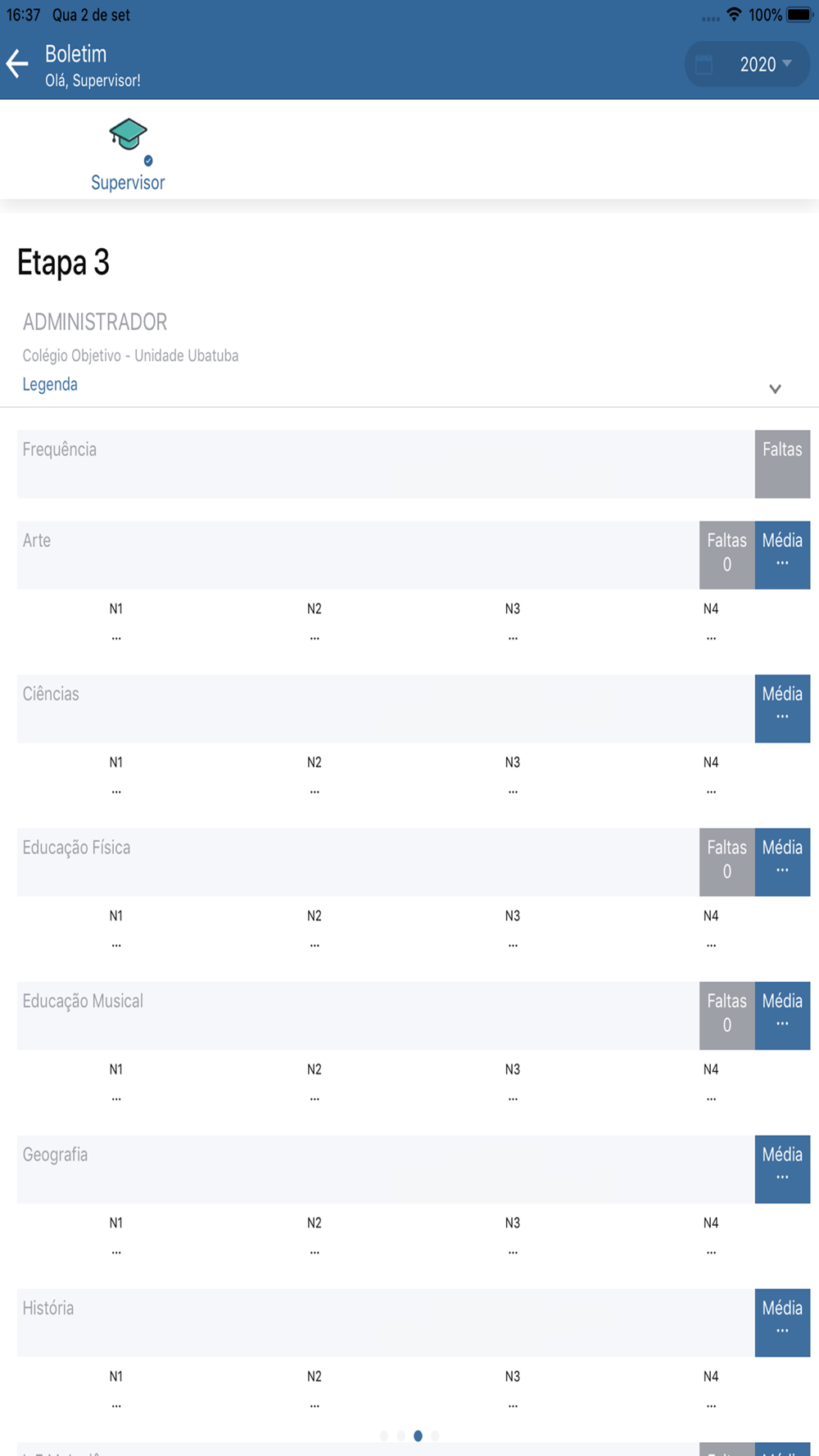The width and height of the screenshot is (819, 1456).
Task: Tap the battery status icon
Action: pos(799,15)
